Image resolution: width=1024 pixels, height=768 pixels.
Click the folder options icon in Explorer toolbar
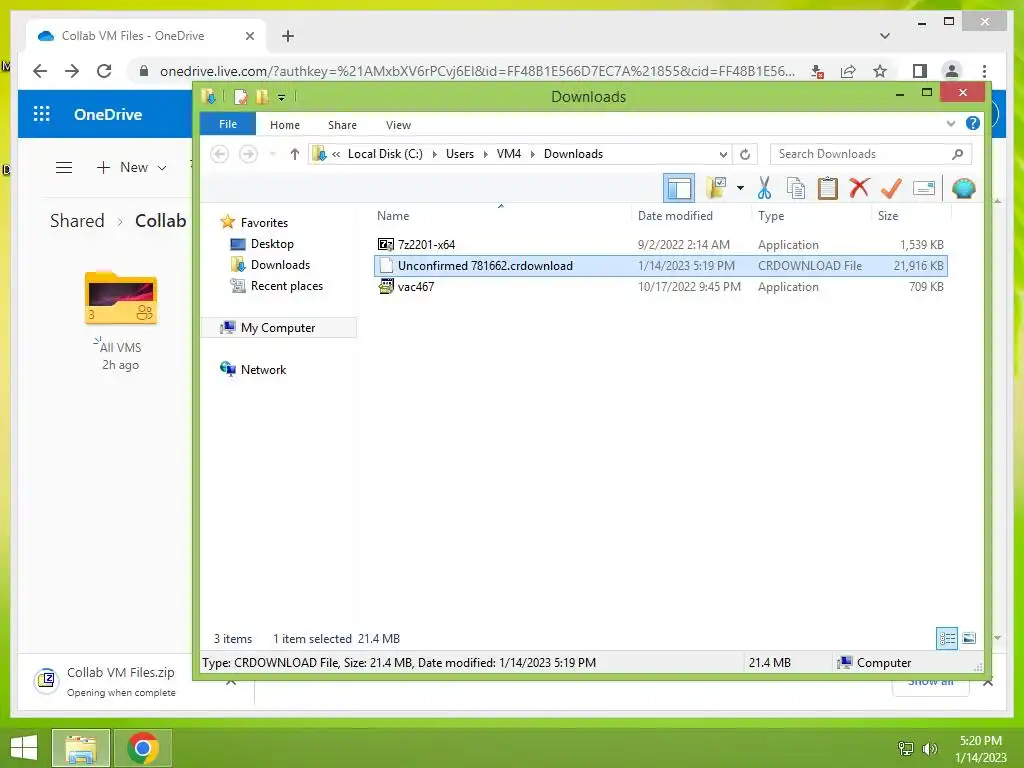click(716, 188)
